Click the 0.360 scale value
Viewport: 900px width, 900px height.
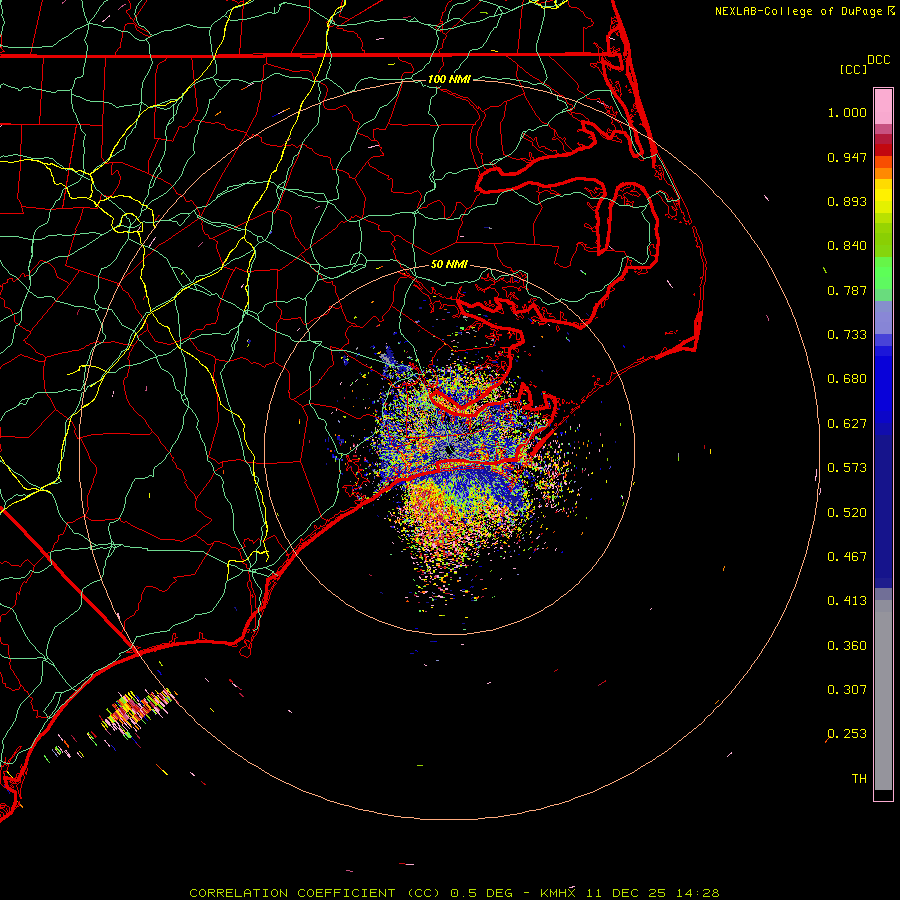pos(847,646)
